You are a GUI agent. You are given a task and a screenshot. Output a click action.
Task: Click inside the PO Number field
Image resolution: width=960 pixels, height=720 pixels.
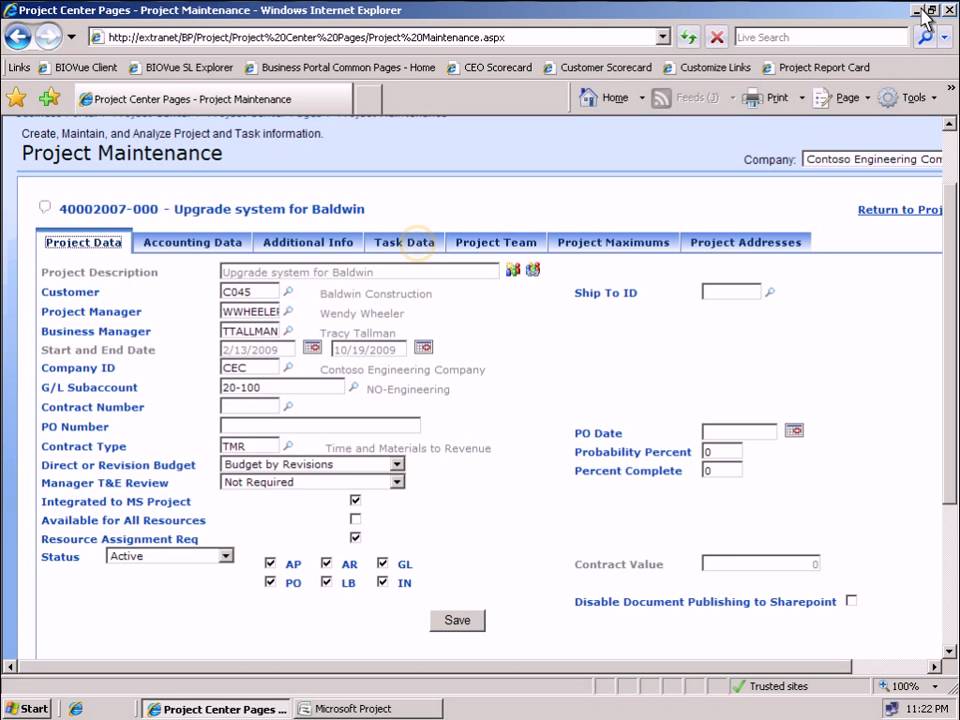(320, 426)
